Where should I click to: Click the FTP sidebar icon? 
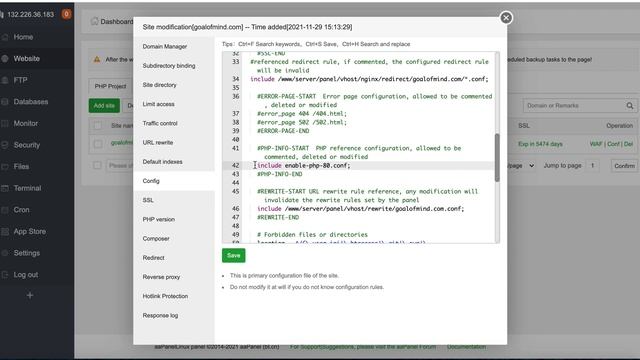coord(5,80)
